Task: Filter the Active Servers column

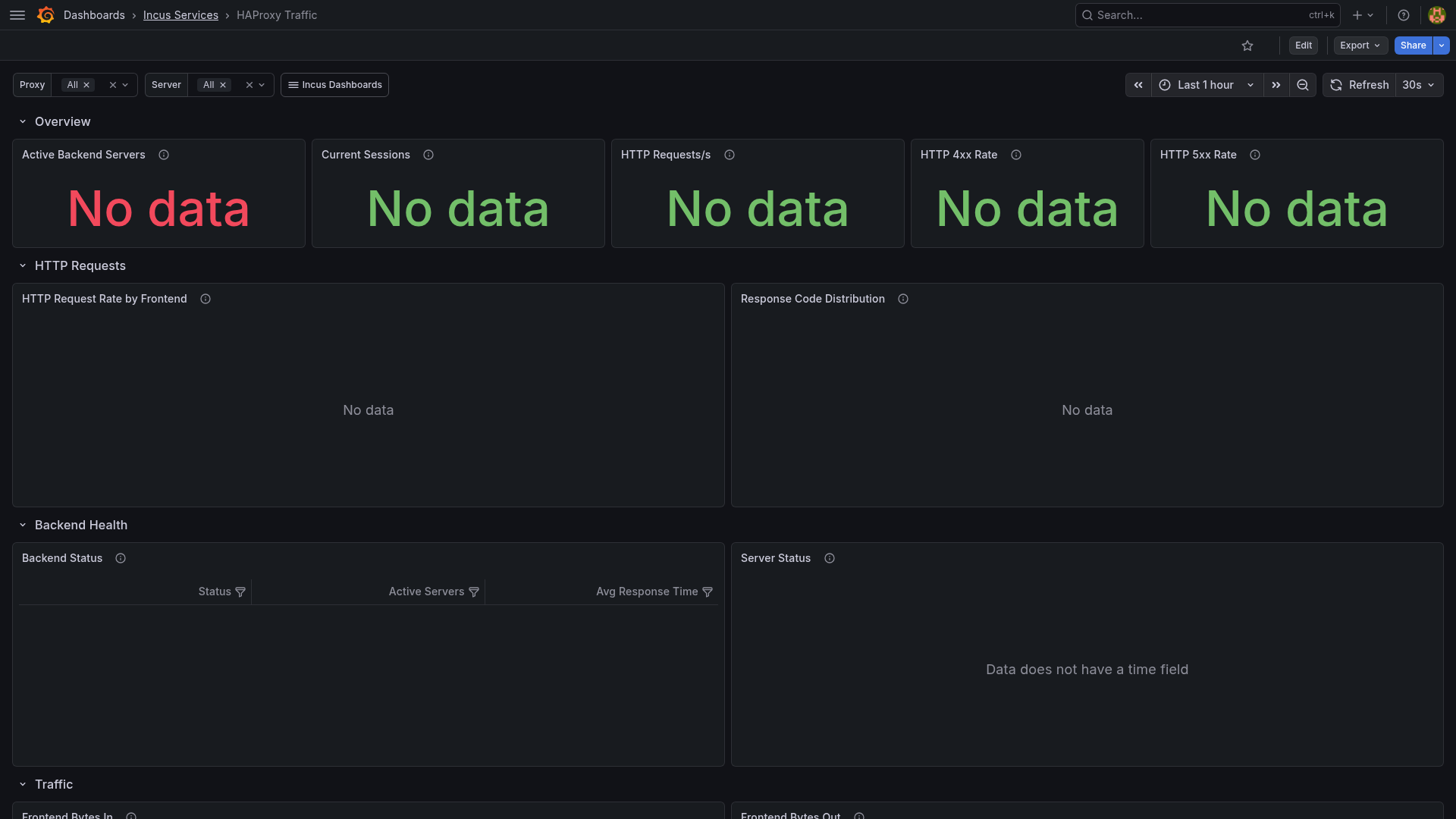Action: point(474,591)
